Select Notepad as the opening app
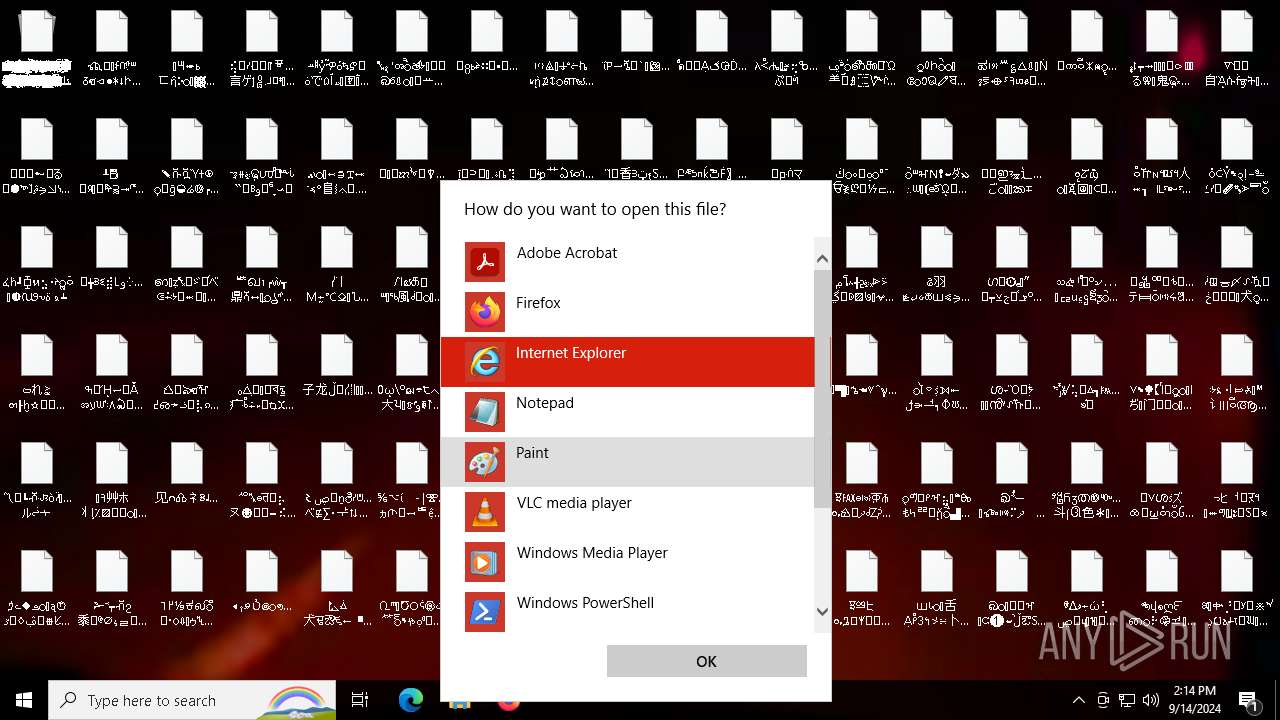The height and width of the screenshot is (720, 1280). pyautogui.click(x=628, y=412)
